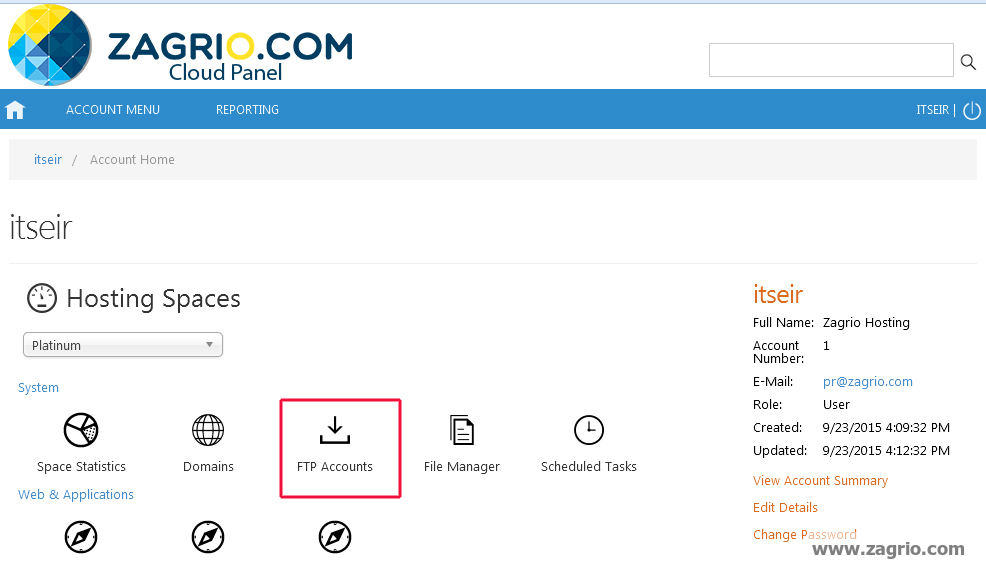Screen dimensions: 986x565
Task: Open the Domains globe icon
Action: point(208,430)
